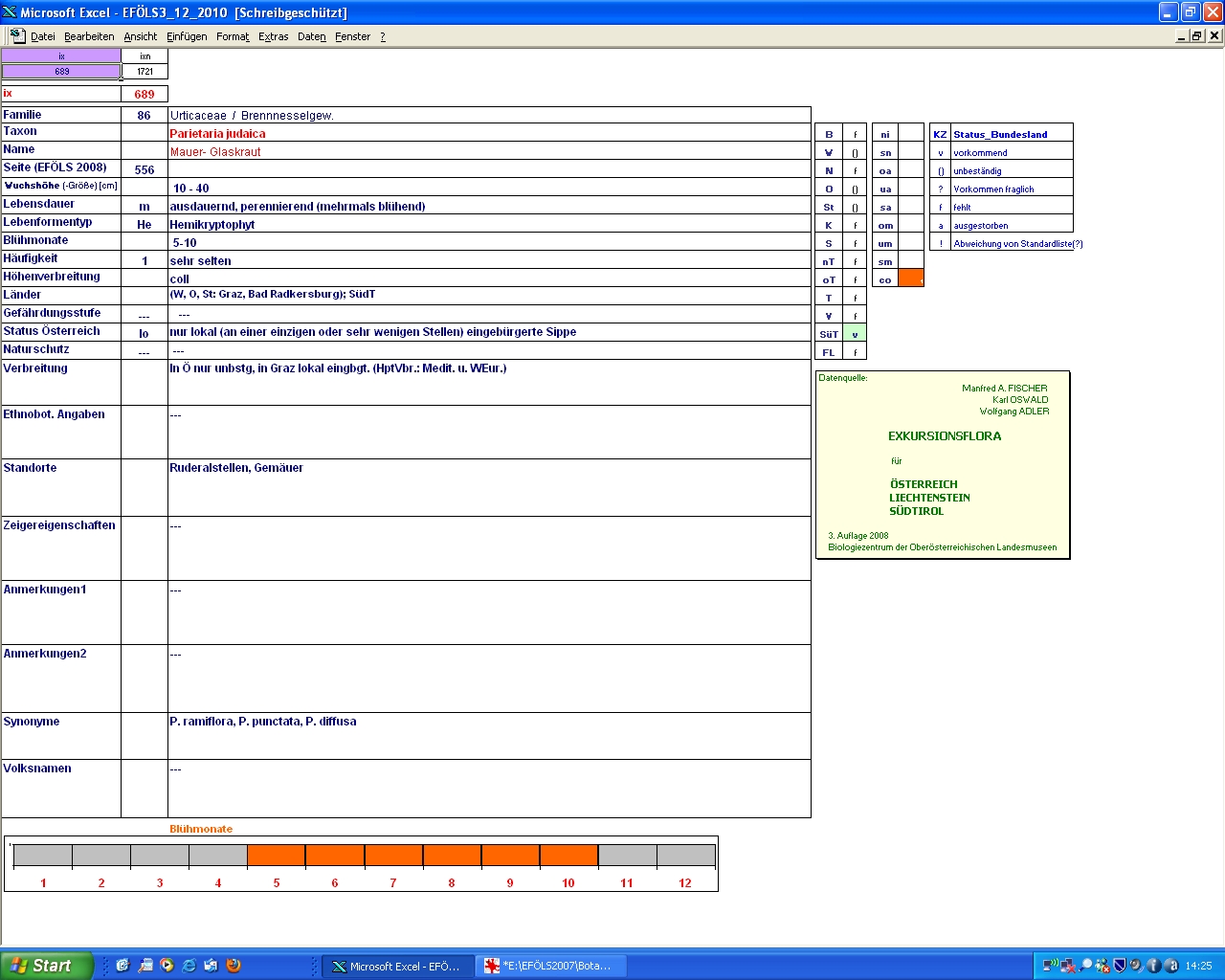Screen dimensions: 1225x980
Task: Click the red 689 index value cell
Action: [145, 94]
